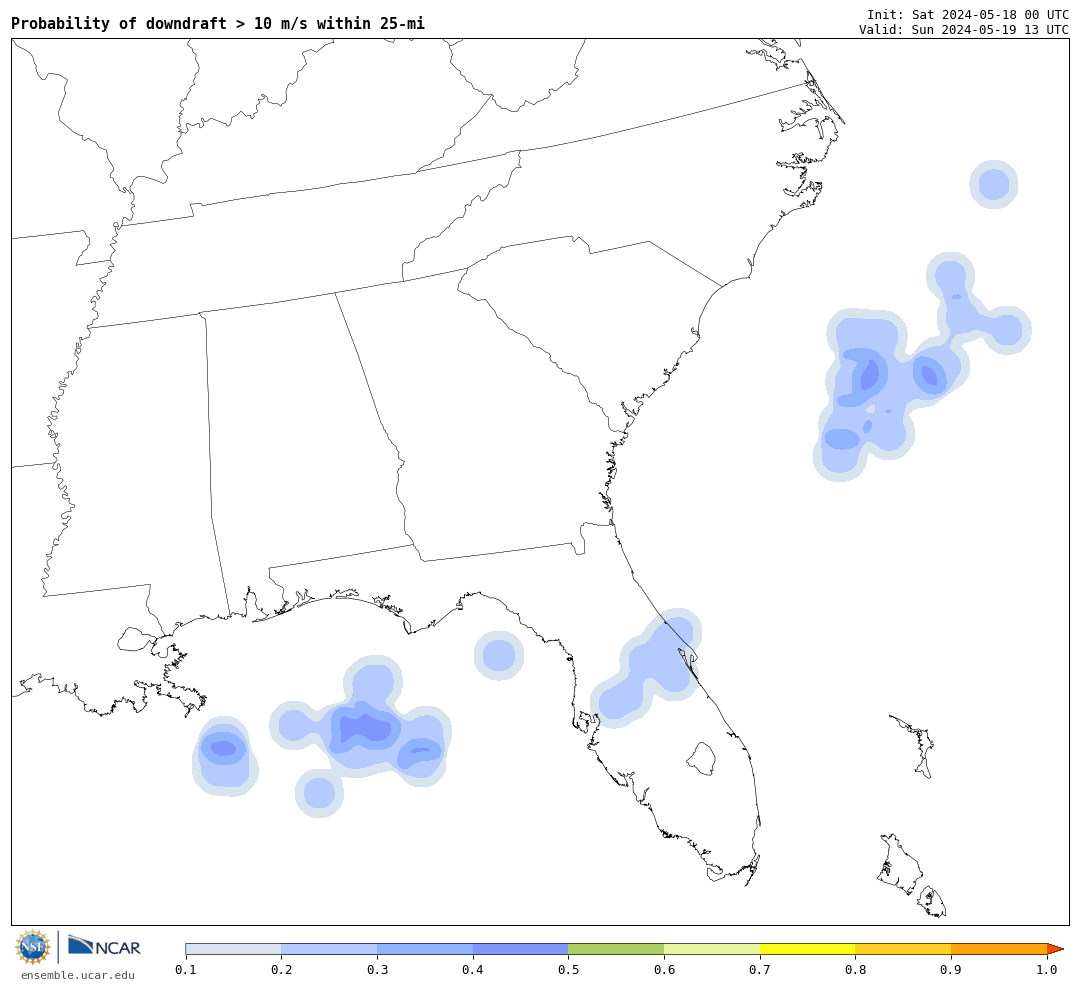This screenshot has height=988, width=1080.
Task: Click the 0.2–0.3 pale blue colorbar segment
Action: click(329, 949)
